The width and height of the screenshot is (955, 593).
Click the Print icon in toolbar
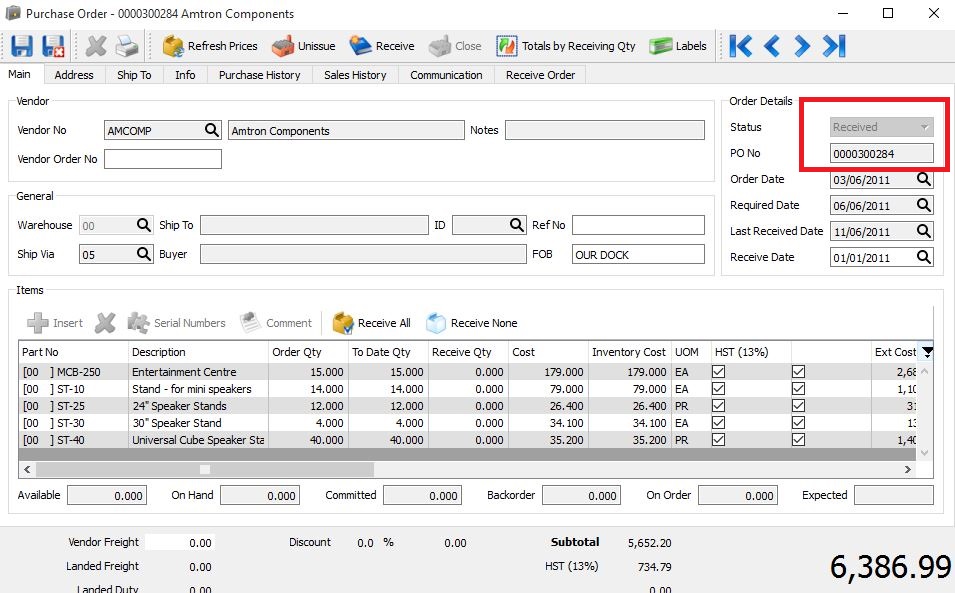127,46
